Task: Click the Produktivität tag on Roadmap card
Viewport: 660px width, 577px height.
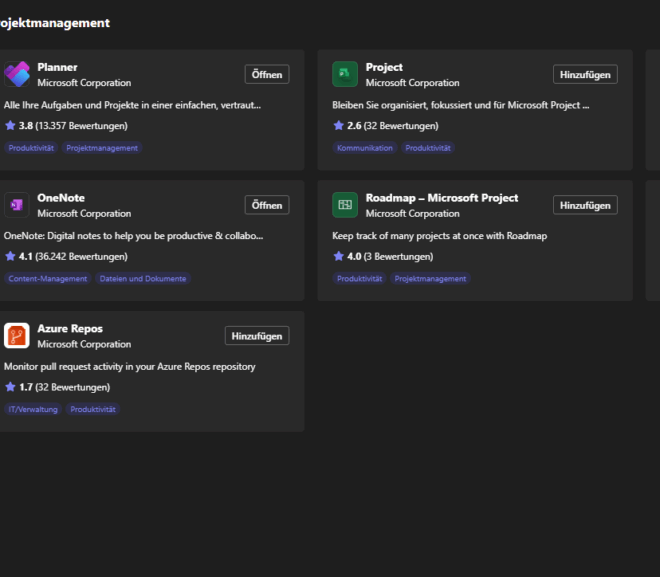Action: point(359,279)
